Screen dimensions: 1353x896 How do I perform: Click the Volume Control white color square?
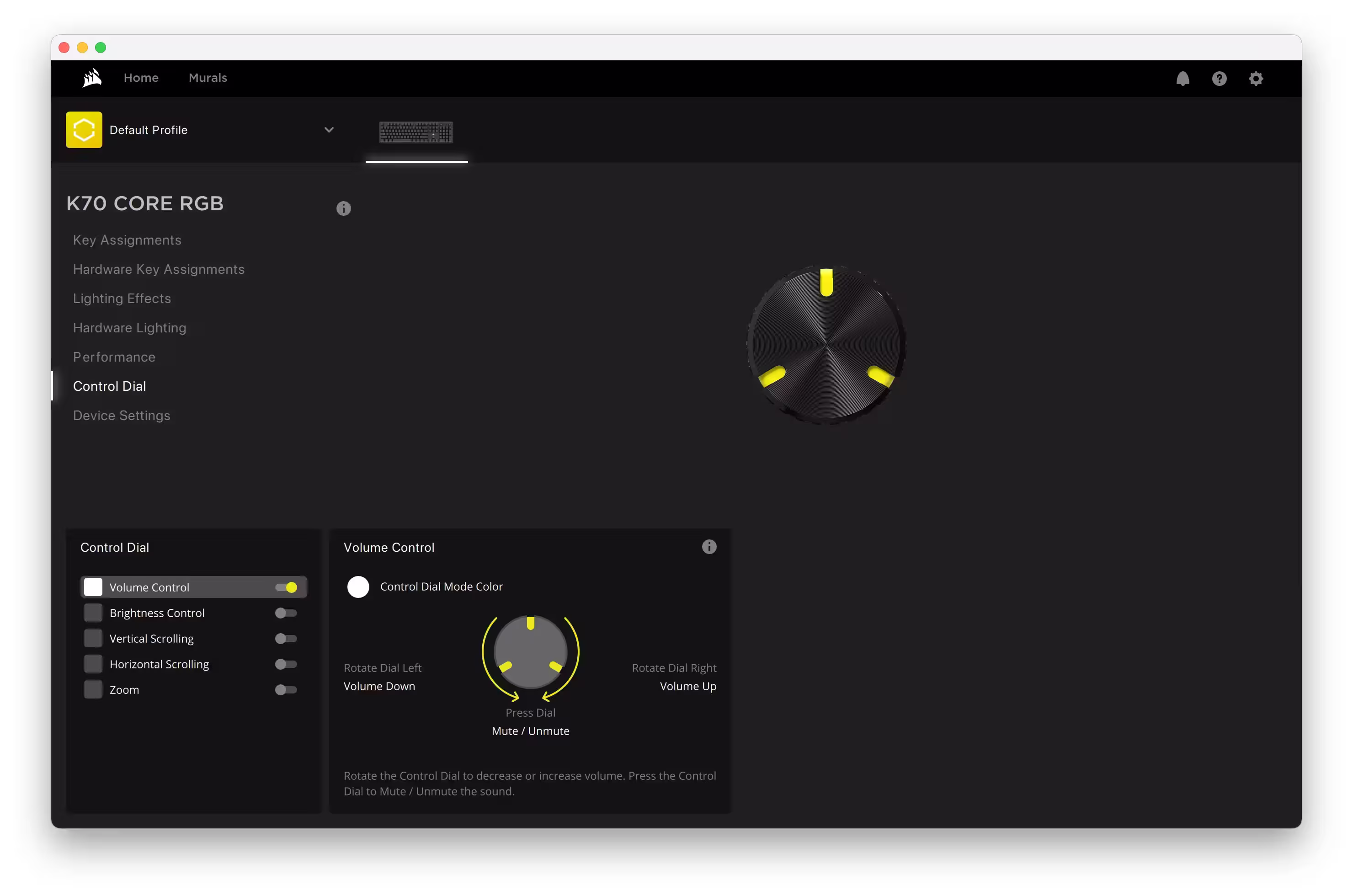click(93, 587)
